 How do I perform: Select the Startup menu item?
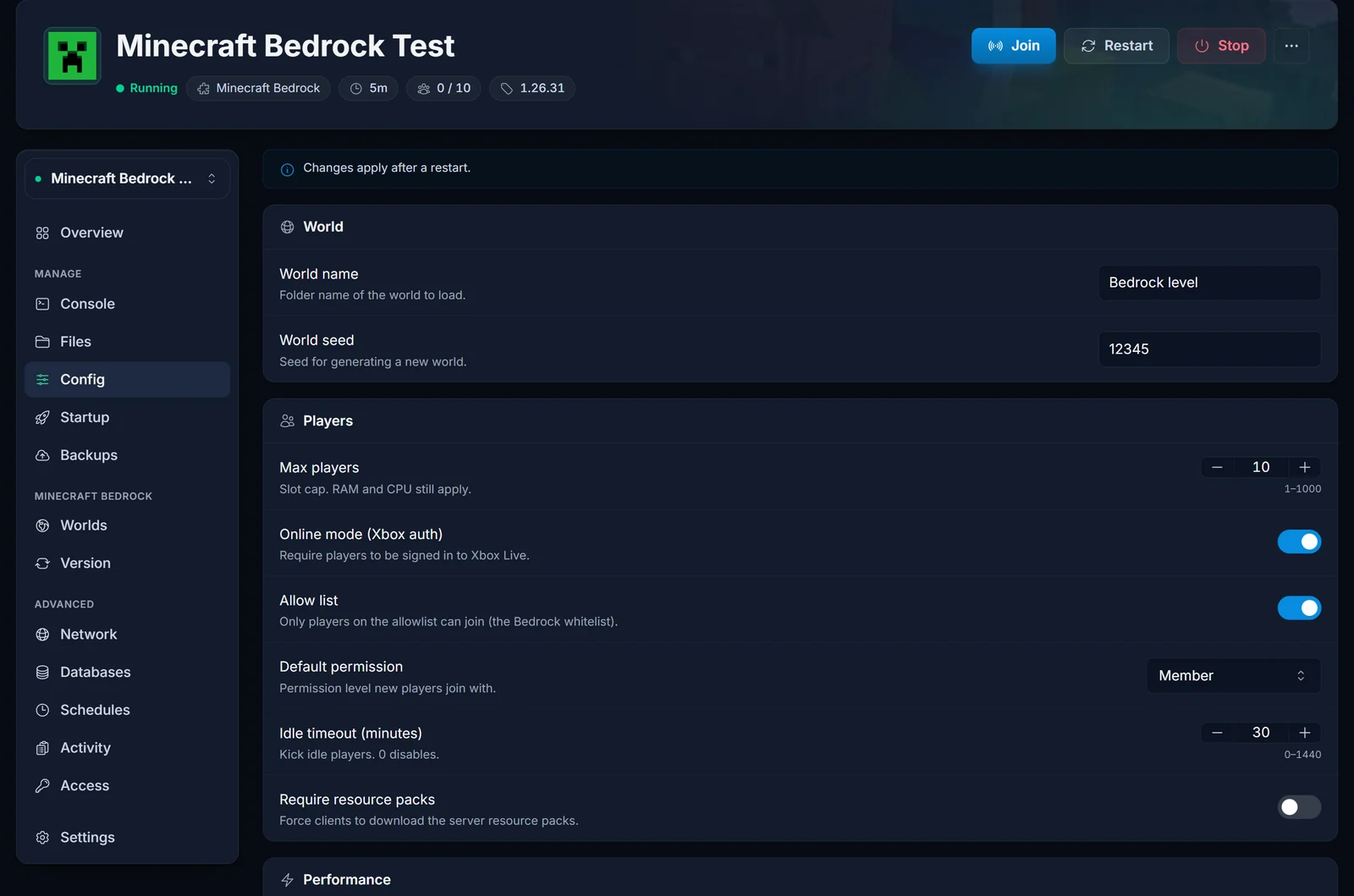click(127, 417)
